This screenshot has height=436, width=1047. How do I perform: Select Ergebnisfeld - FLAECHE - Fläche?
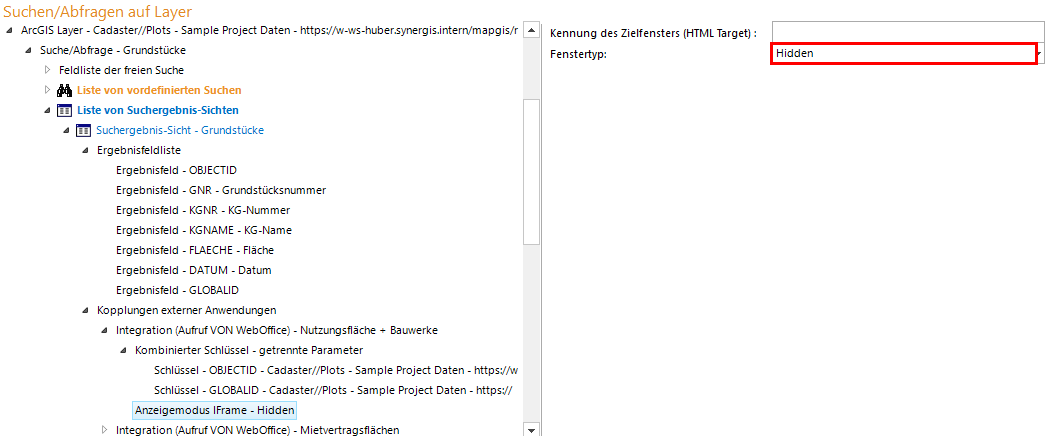point(194,250)
